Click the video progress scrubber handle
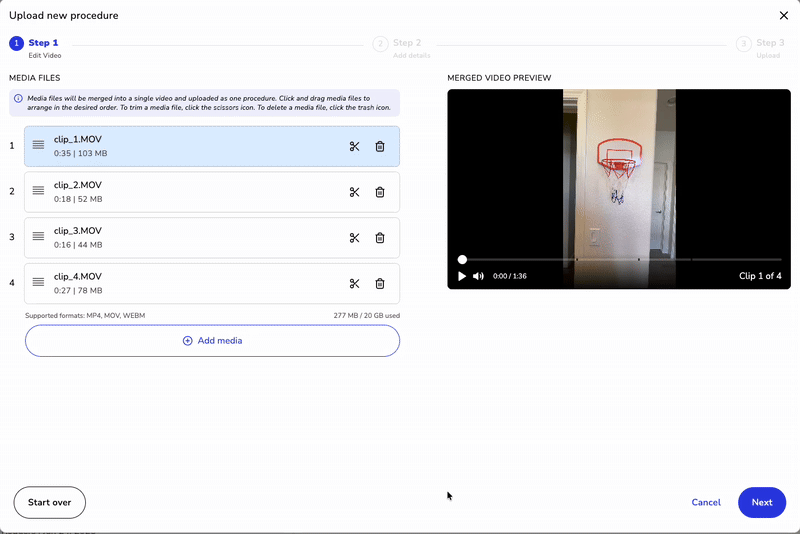800x534 pixels. (x=462, y=260)
